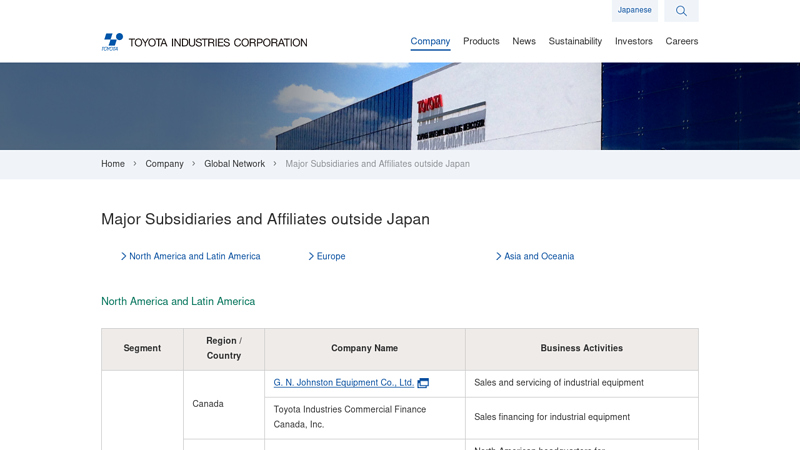Open the Careers menu
Viewport: 800px width, 450px height.
pyautogui.click(x=681, y=41)
